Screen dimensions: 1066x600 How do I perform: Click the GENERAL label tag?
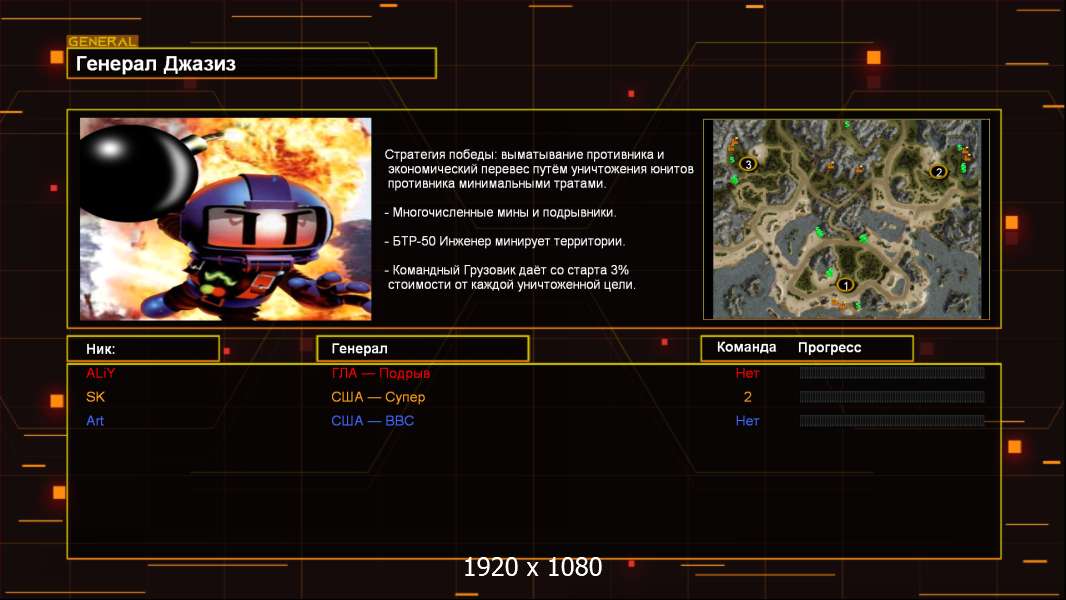pos(103,41)
